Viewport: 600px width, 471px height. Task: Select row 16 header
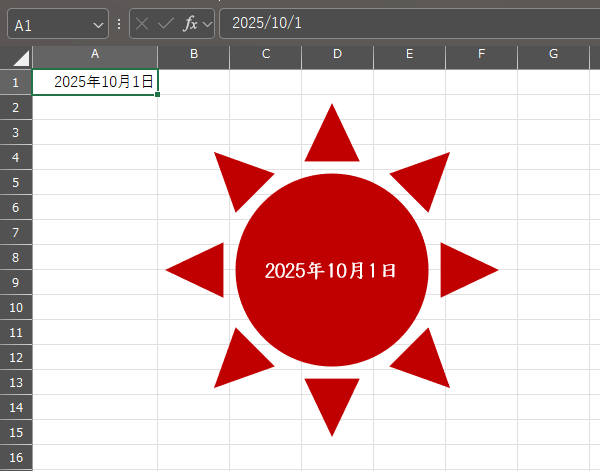(x=16, y=457)
